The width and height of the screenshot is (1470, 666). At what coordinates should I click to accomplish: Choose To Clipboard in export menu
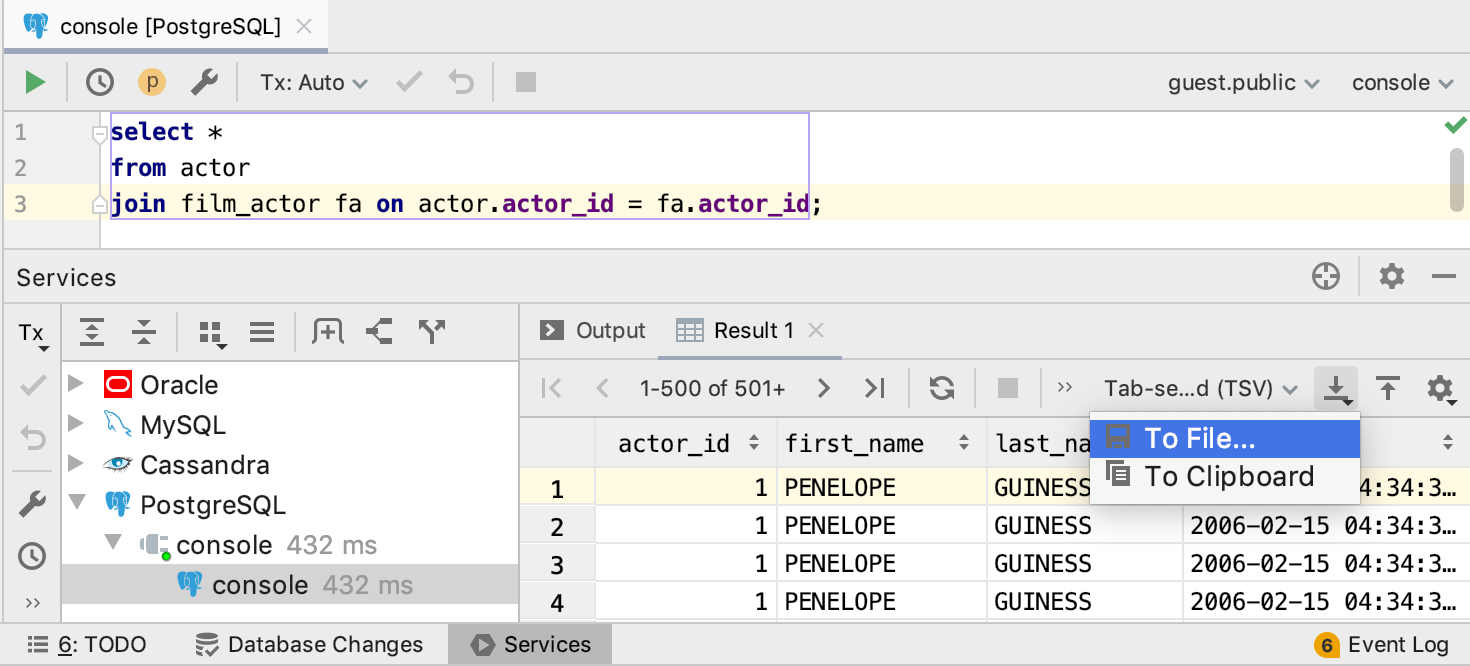coord(1225,476)
